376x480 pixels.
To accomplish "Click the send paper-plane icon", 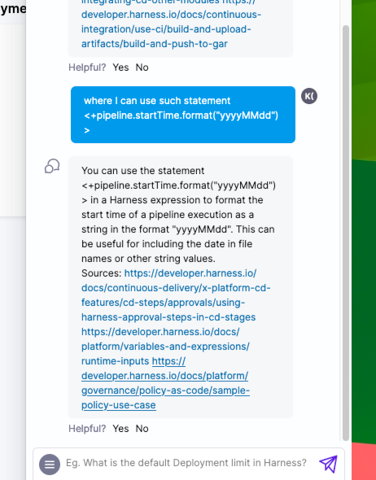I will pos(328,464).
